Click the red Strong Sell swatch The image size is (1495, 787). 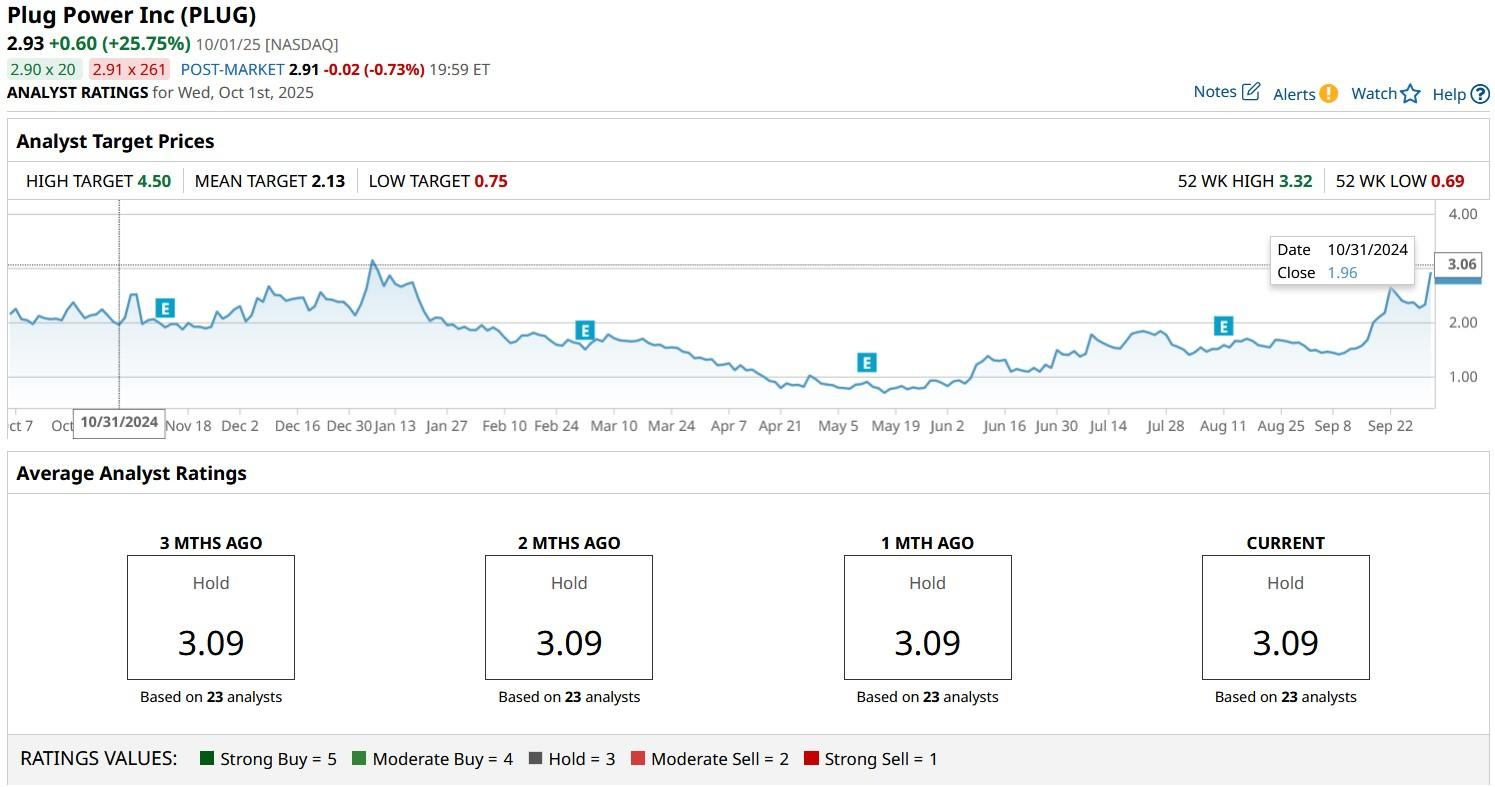point(811,759)
